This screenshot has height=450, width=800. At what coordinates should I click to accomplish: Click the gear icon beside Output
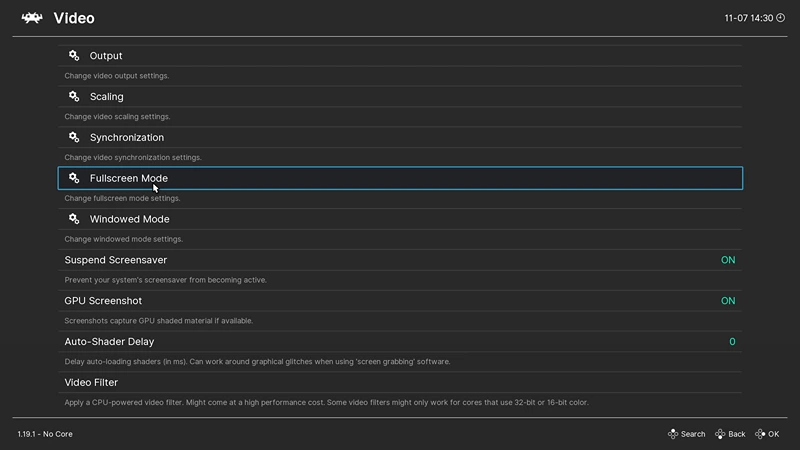74,56
